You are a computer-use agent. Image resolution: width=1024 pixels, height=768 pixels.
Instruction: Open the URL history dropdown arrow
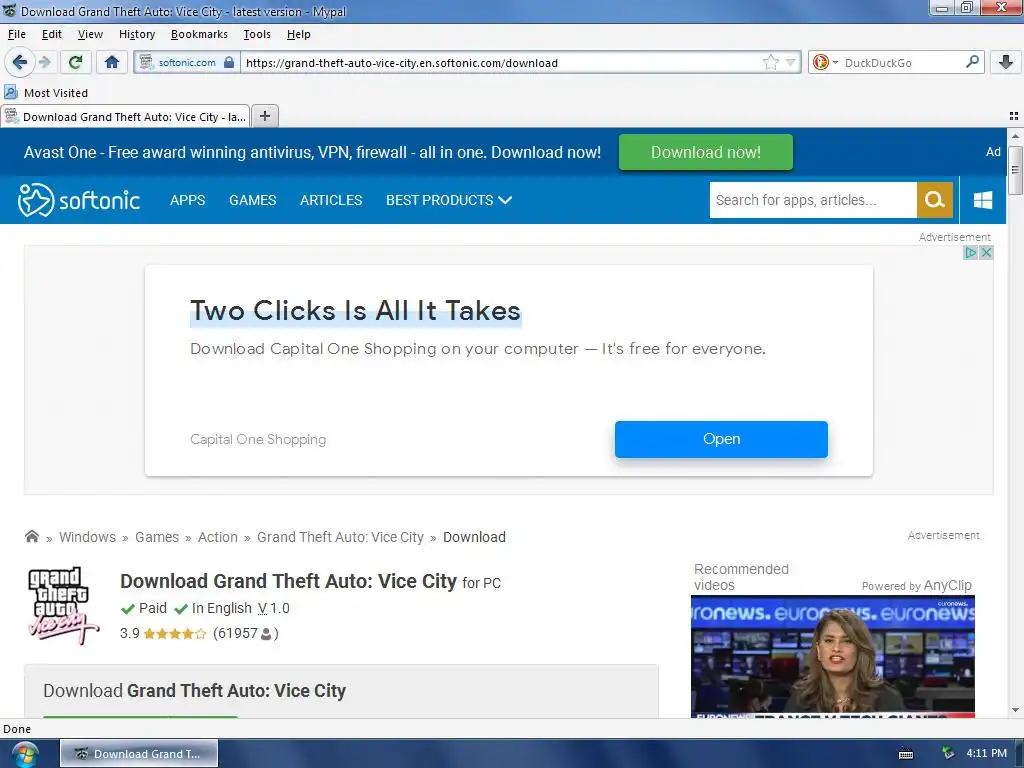[x=790, y=63]
